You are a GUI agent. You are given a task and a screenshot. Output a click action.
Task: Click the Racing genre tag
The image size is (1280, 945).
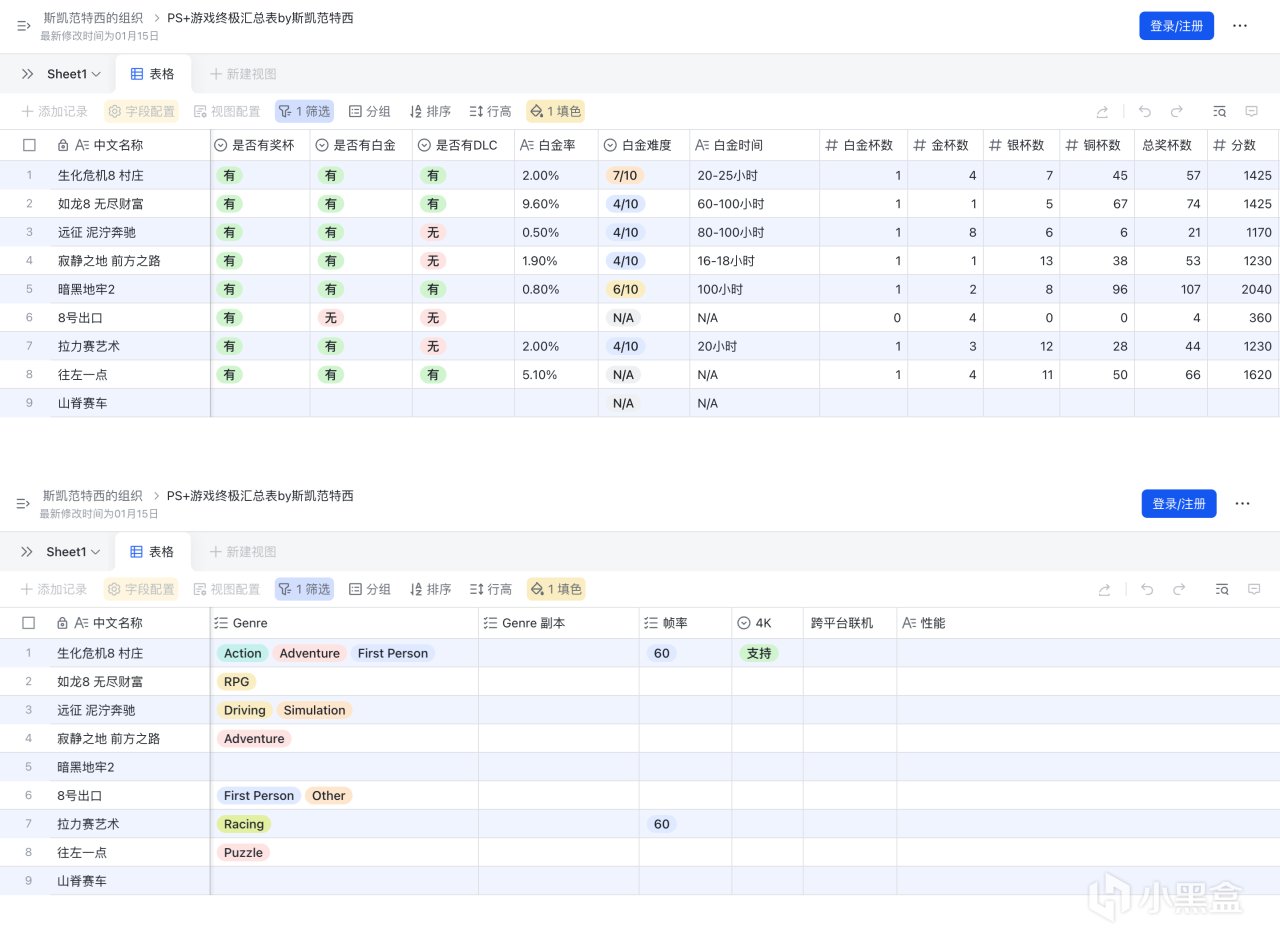click(x=244, y=824)
